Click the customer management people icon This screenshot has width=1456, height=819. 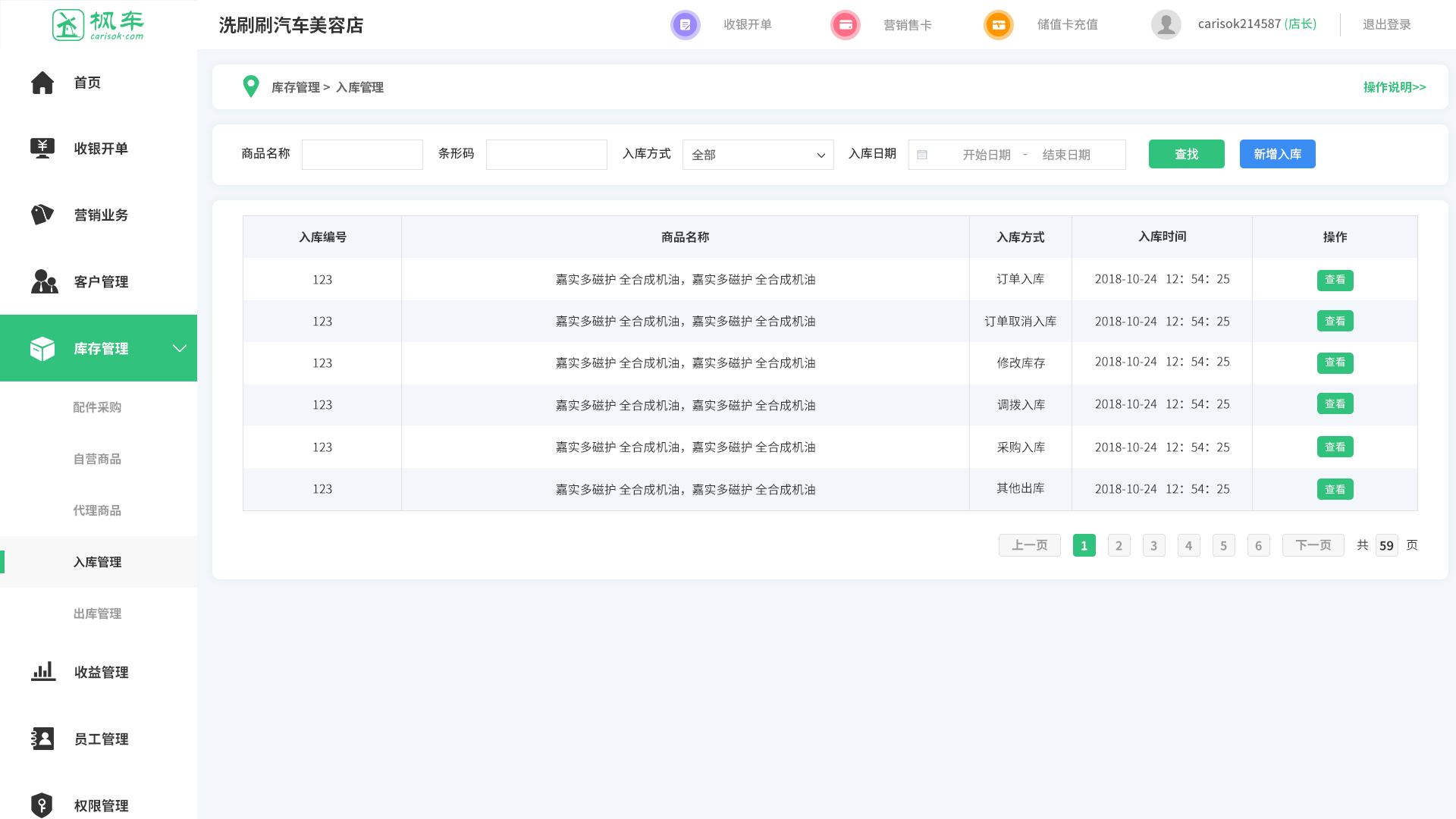tap(44, 281)
